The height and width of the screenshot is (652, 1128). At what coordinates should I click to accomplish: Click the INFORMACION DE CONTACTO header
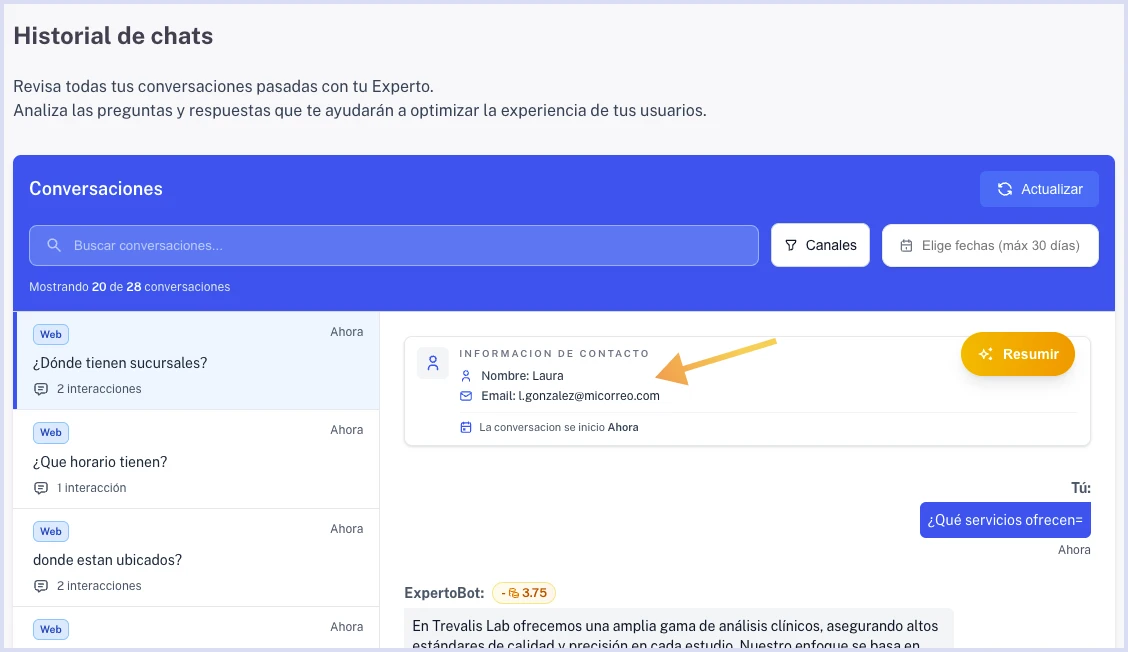[554, 353]
